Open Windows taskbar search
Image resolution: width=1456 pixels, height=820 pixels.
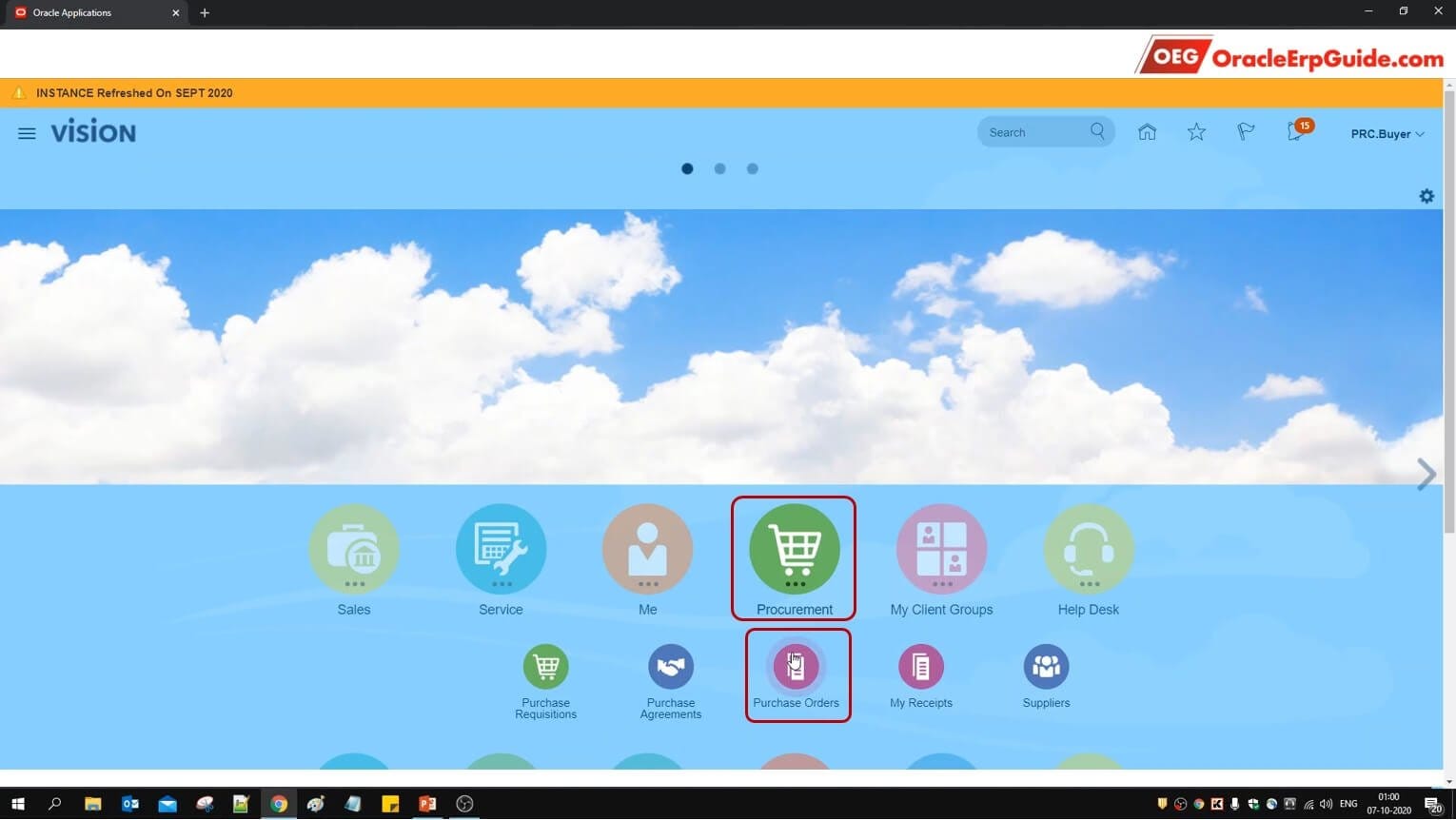point(54,804)
